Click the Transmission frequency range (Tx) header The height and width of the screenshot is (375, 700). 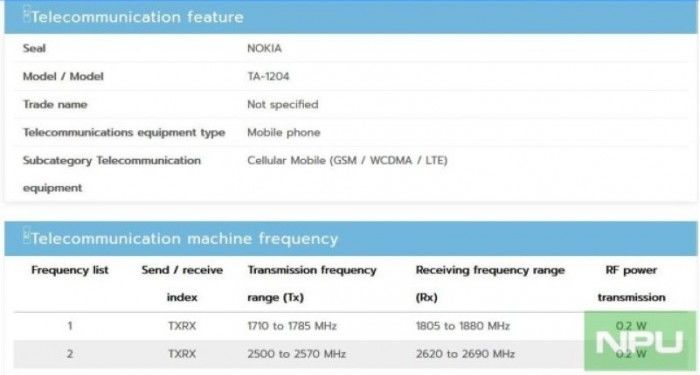coord(312,283)
